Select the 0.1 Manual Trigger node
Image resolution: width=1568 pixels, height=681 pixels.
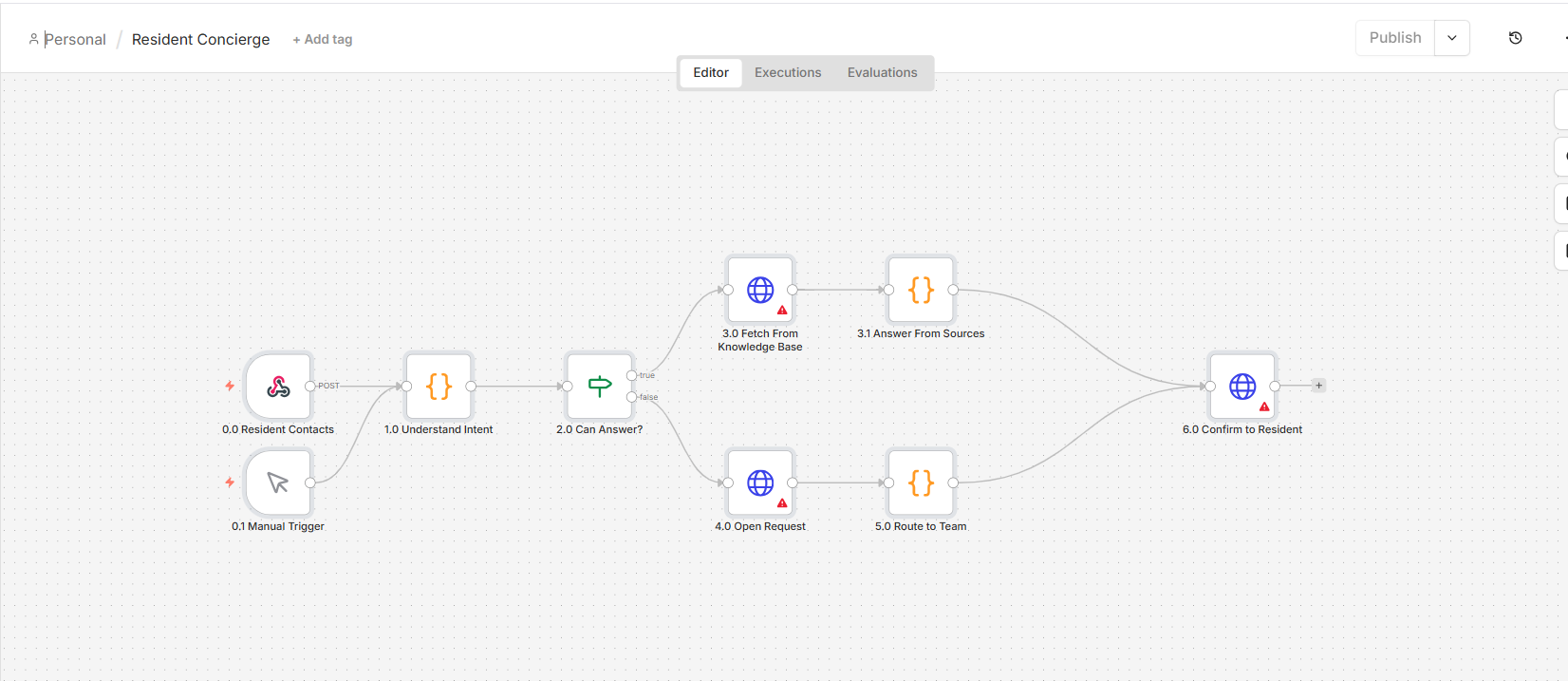click(x=278, y=482)
